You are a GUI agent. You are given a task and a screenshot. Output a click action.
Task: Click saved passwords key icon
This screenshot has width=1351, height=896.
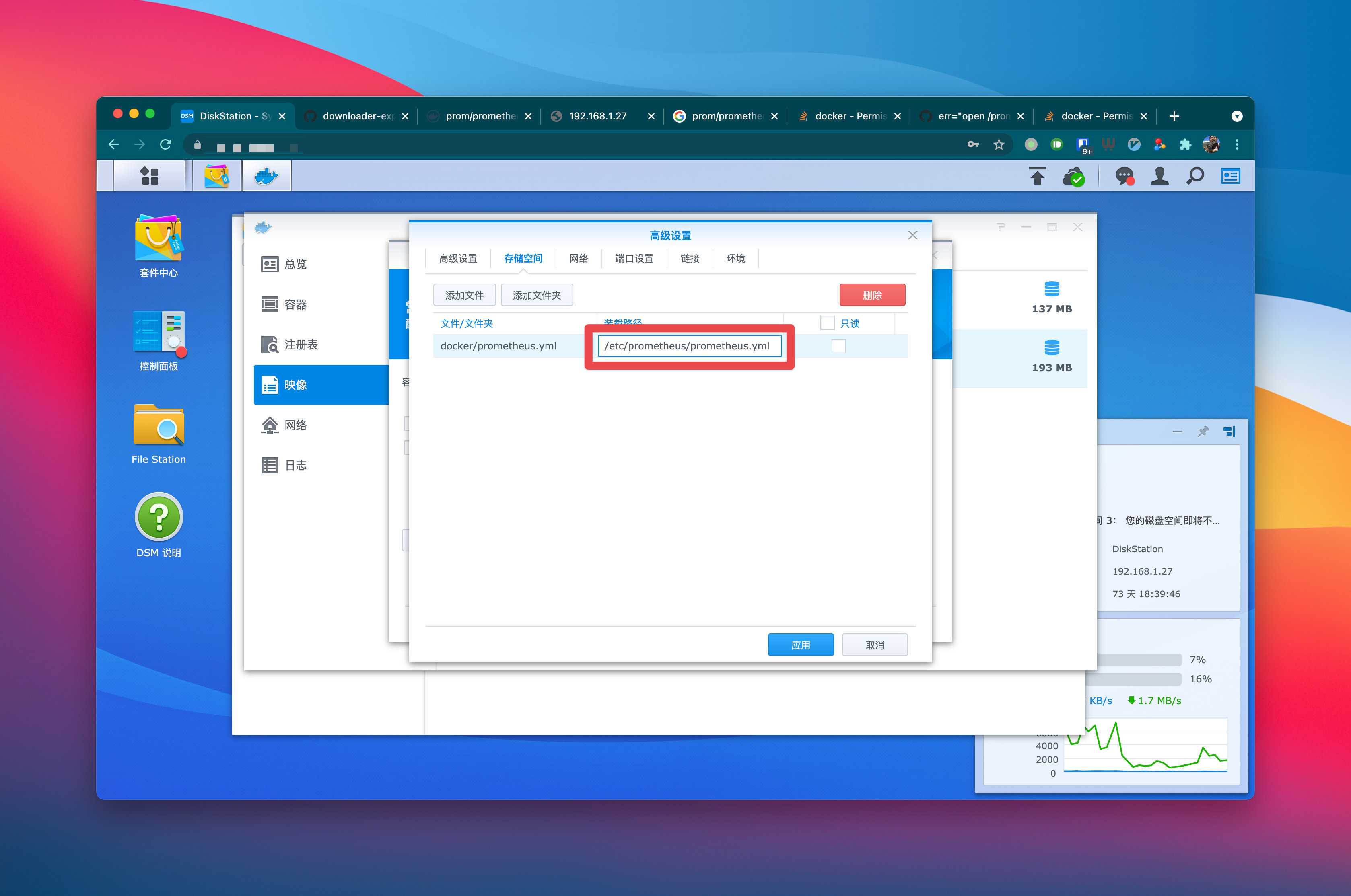[x=973, y=144]
